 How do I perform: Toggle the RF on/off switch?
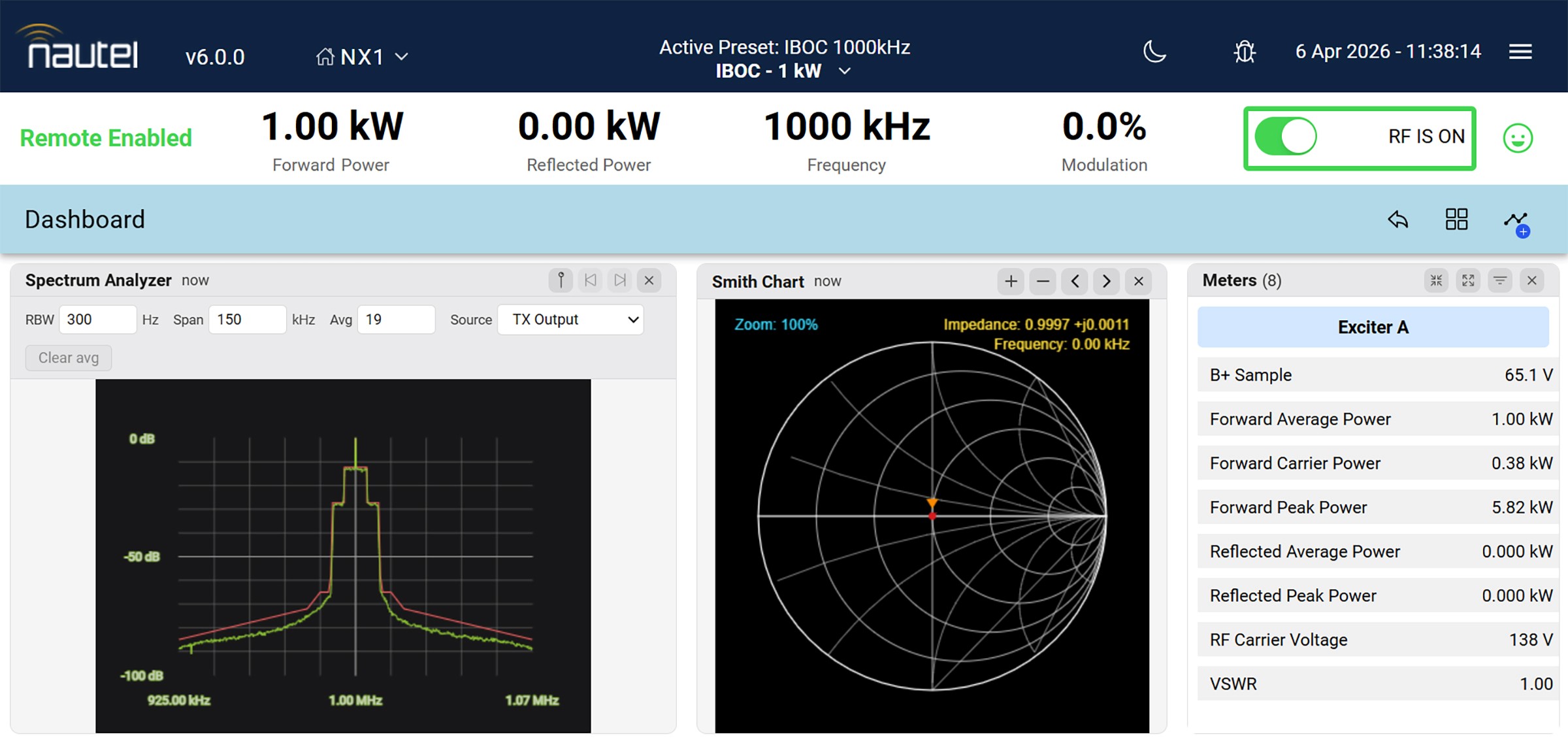[x=1286, y=137]
